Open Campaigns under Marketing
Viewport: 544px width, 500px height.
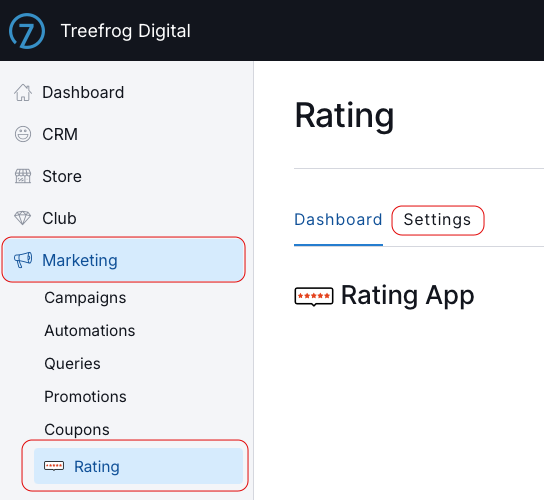pyautogui.click(x=85, y=298)
